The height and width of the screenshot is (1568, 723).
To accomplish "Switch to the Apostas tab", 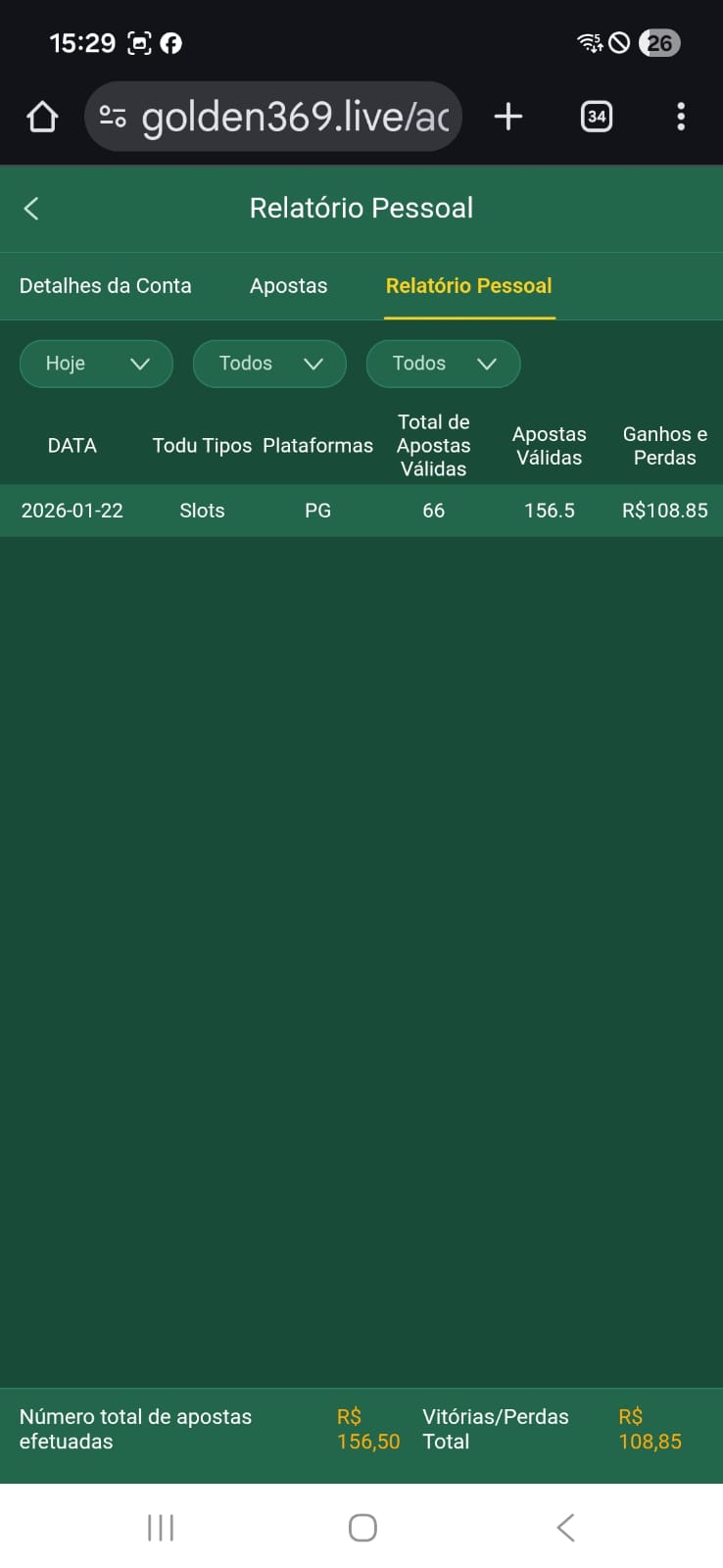I will tap(288, 286).
